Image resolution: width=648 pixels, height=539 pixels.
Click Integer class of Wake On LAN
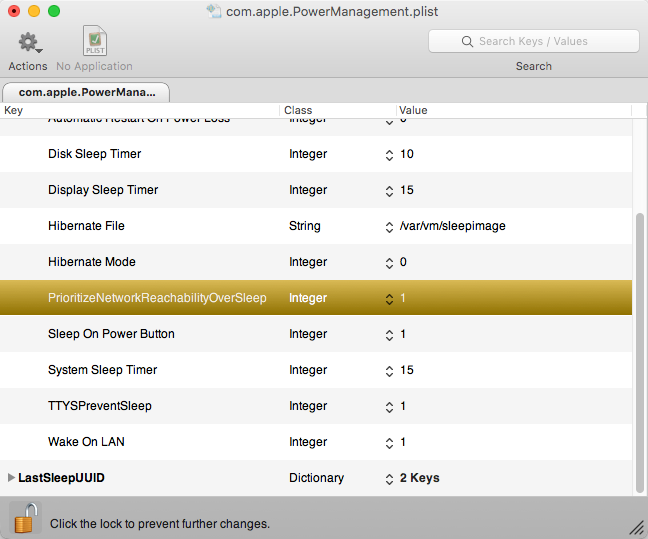(x=308, y=441)
